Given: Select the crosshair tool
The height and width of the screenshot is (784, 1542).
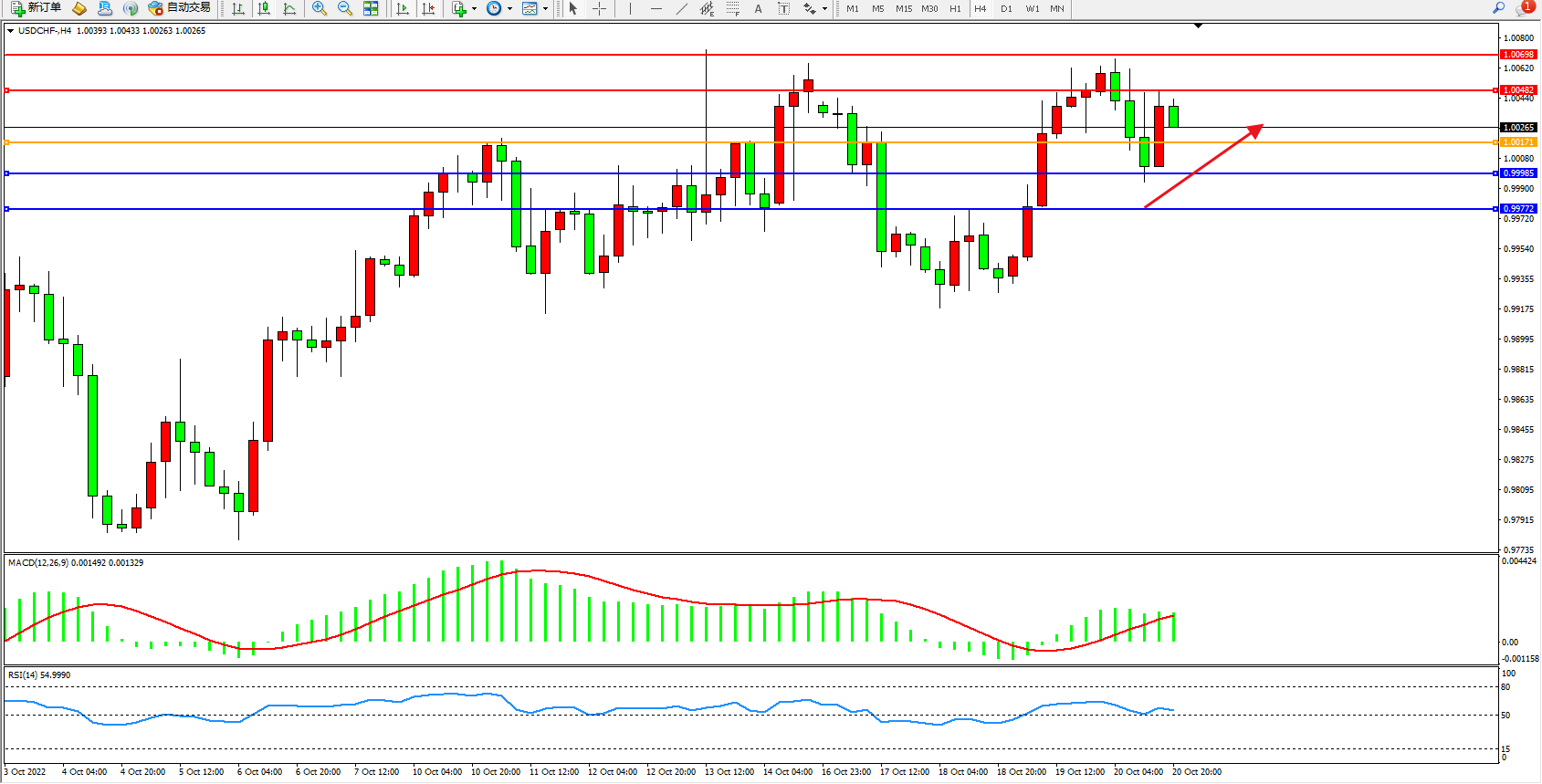Looking at the screenshot, I should point(599,8).
